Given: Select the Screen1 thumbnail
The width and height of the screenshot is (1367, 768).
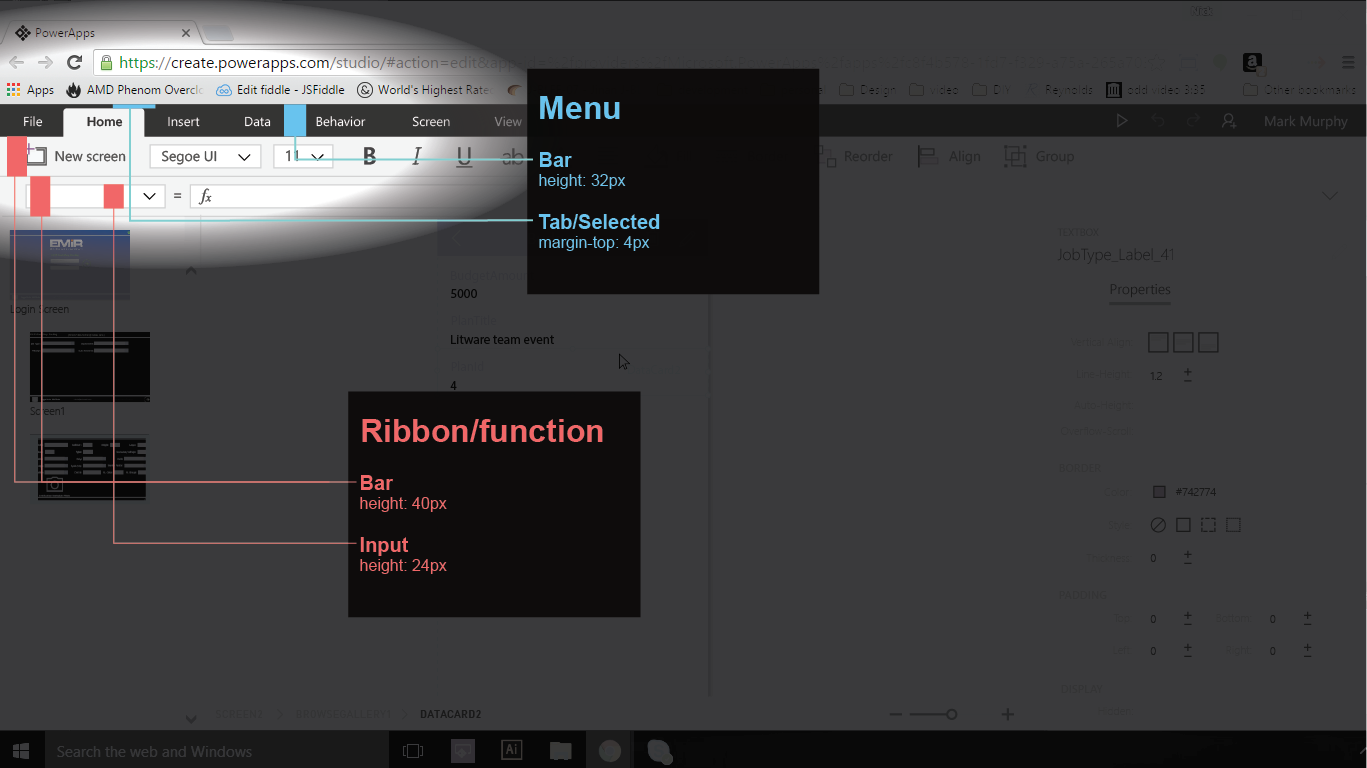Looking at the screenshot, I should click(90, 367).
